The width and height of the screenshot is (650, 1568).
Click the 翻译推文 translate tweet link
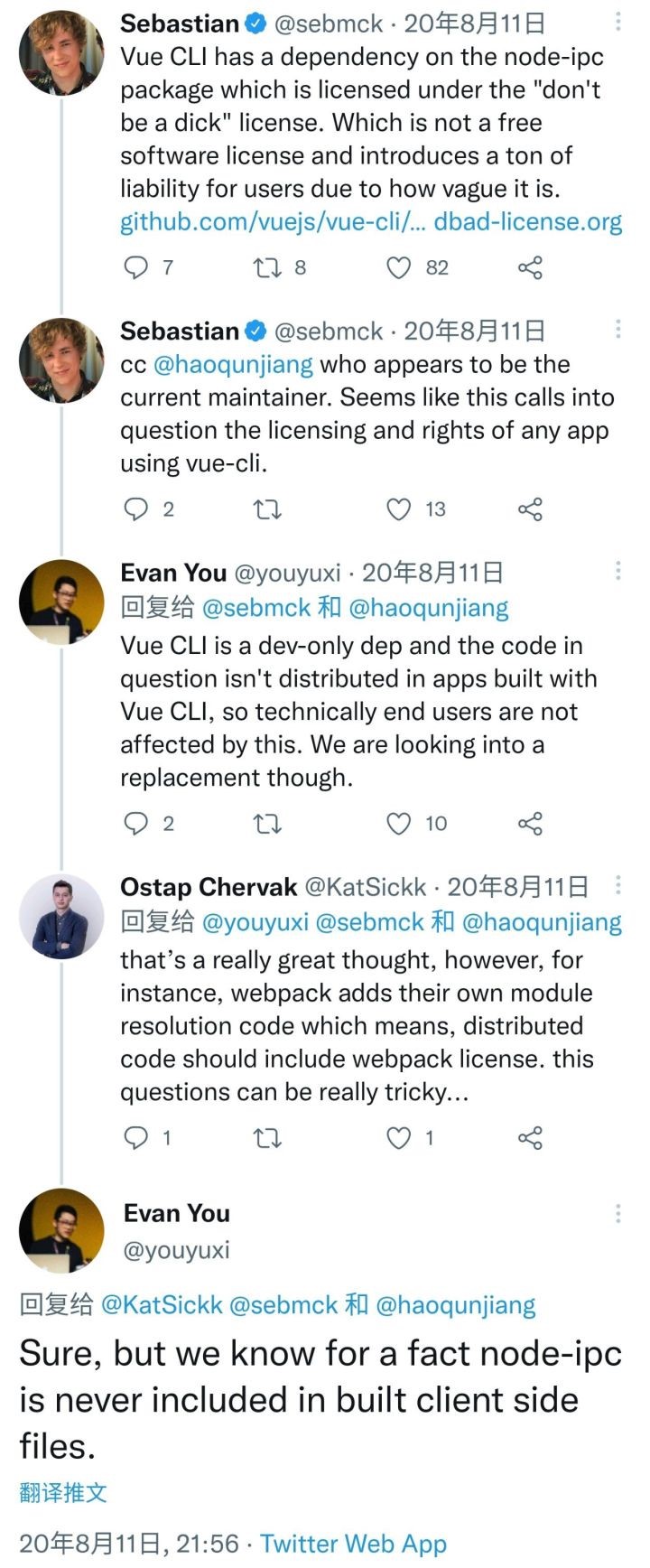pyautogui.click(x=63, y=1492)
